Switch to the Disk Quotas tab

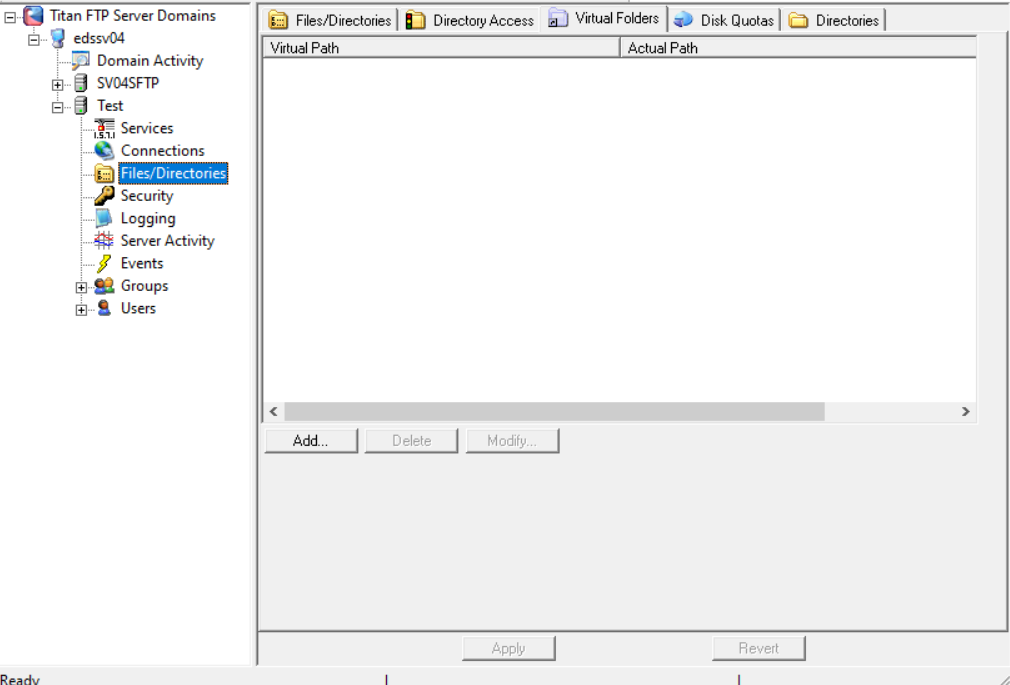[724, 18]
